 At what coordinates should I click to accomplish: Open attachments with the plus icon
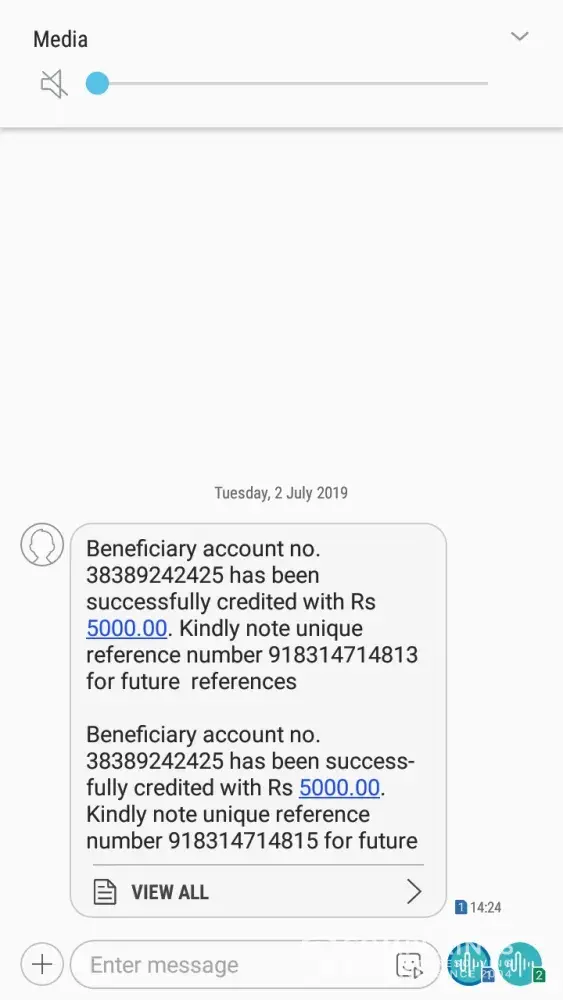coord(42,964)
